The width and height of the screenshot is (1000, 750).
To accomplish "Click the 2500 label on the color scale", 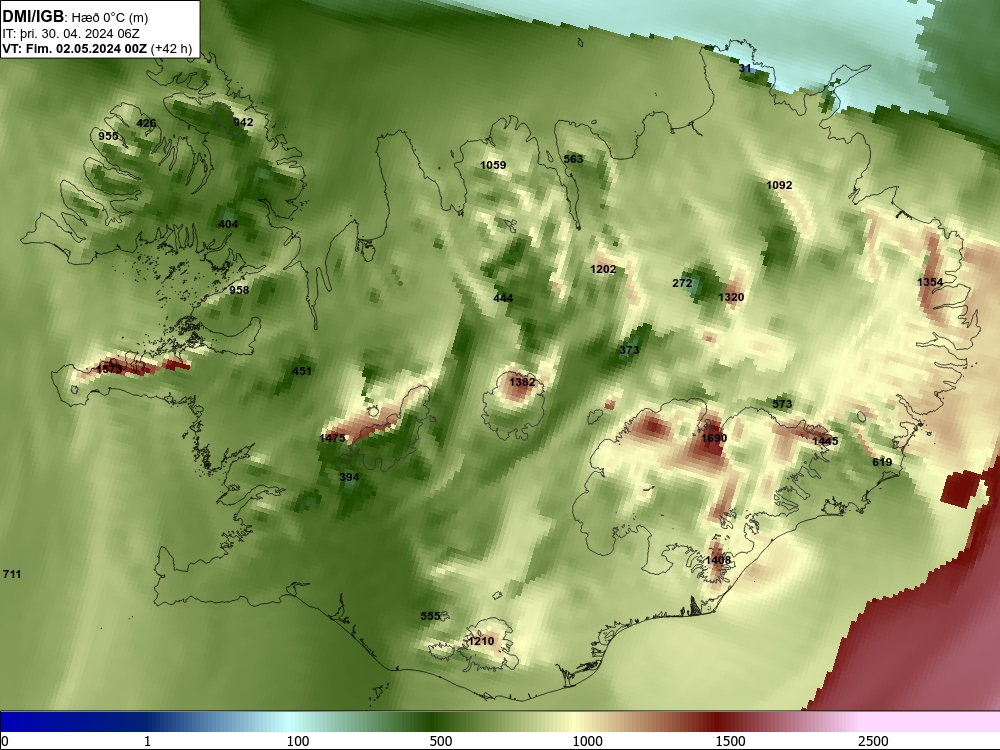I will (x=873, y=741).
